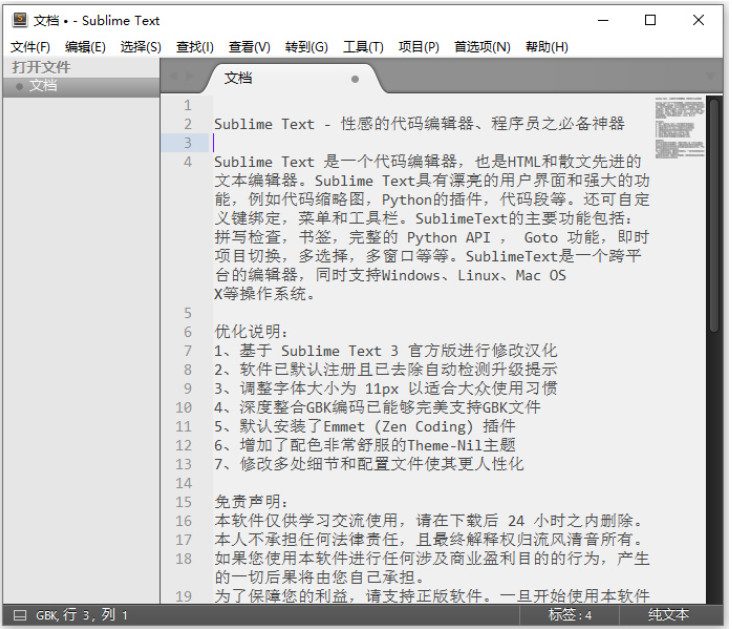Click the text X等操作系统。
The image size is (732, 629).
pyautogui.click(x=264, y=294)
